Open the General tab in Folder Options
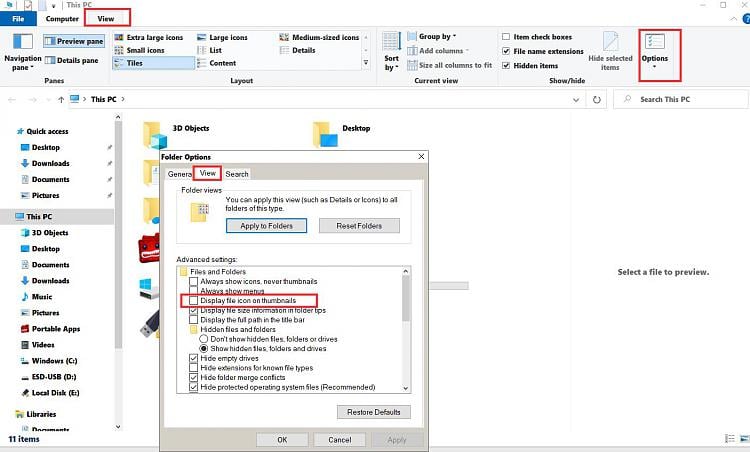This screenshot has height=452, width=750. pos(179,174)
